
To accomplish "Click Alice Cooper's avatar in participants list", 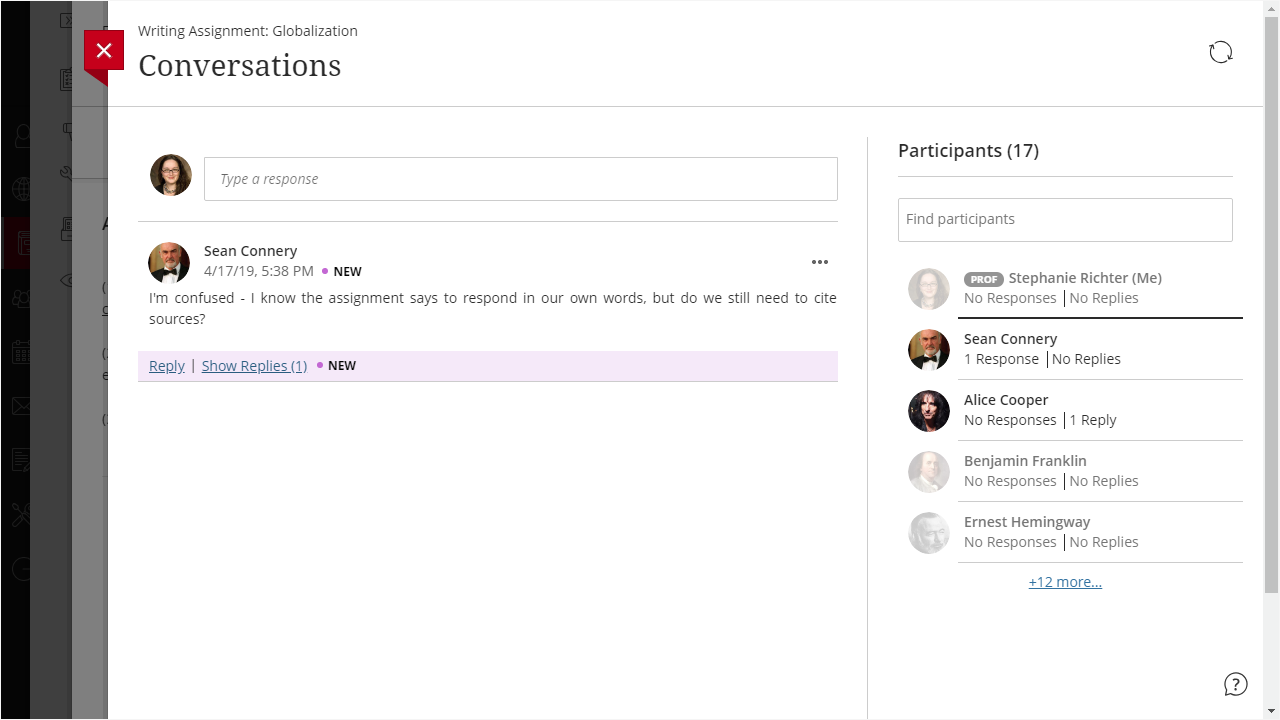I will click(928, 411).
